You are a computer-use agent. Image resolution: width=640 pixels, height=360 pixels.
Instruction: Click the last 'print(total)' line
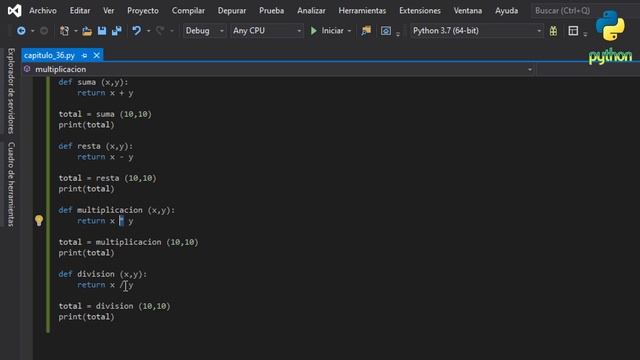coord(86,317)
